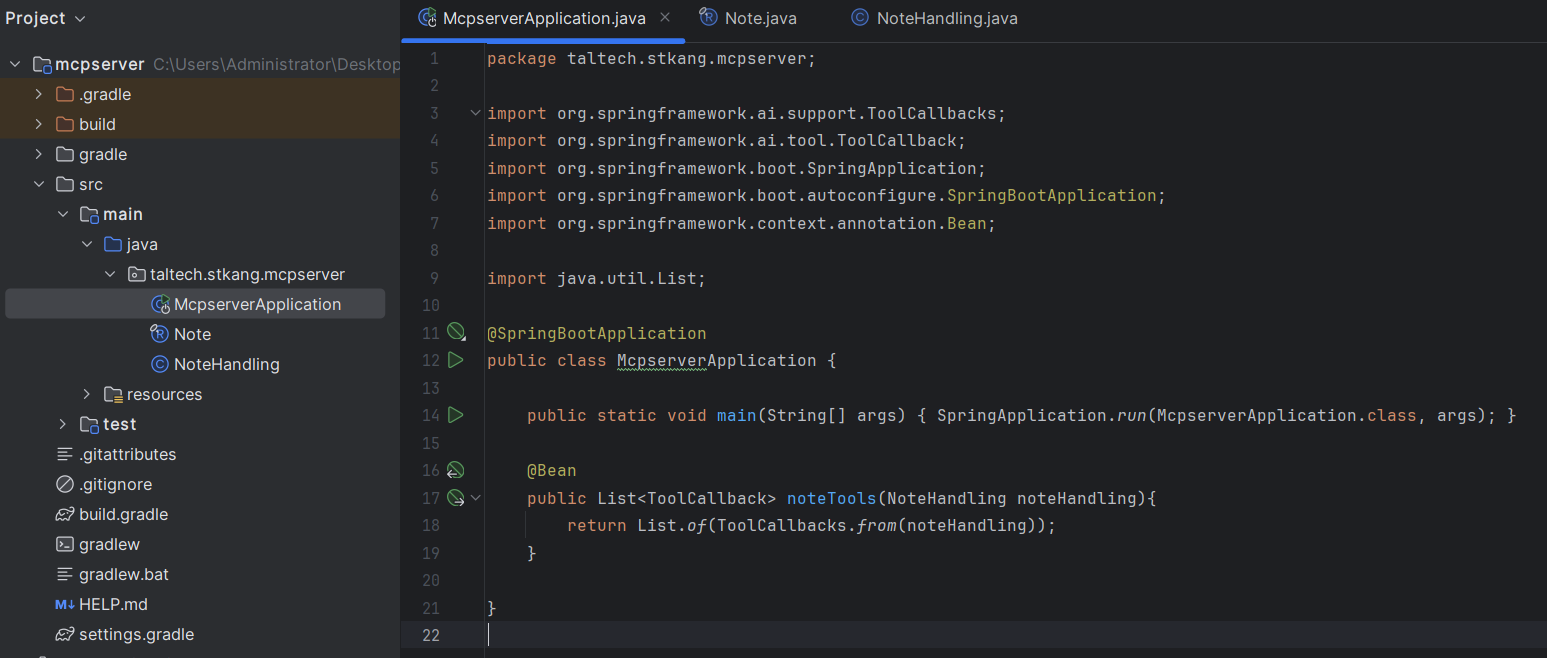The height and width of the screenshot is (658, 1547).
Task: Click the .gitattributes file icon
Action: tap(65, 454)
